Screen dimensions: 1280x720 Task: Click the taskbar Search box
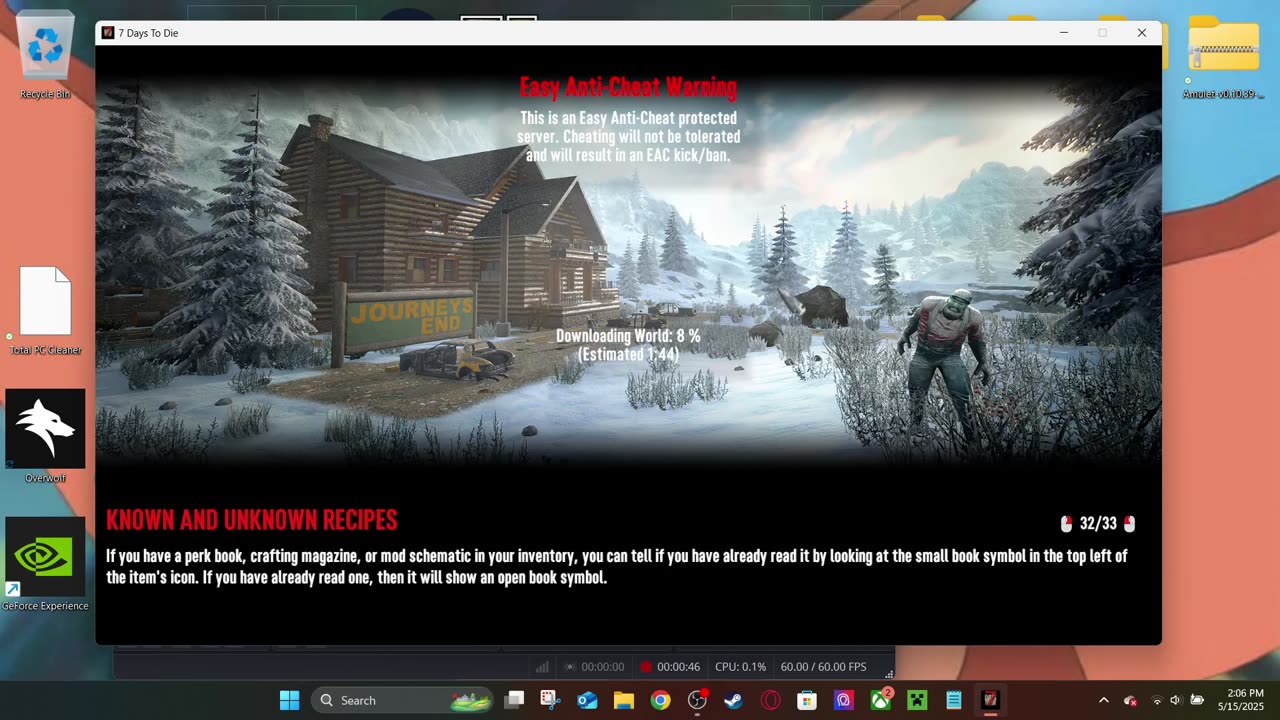click(403, 700)
